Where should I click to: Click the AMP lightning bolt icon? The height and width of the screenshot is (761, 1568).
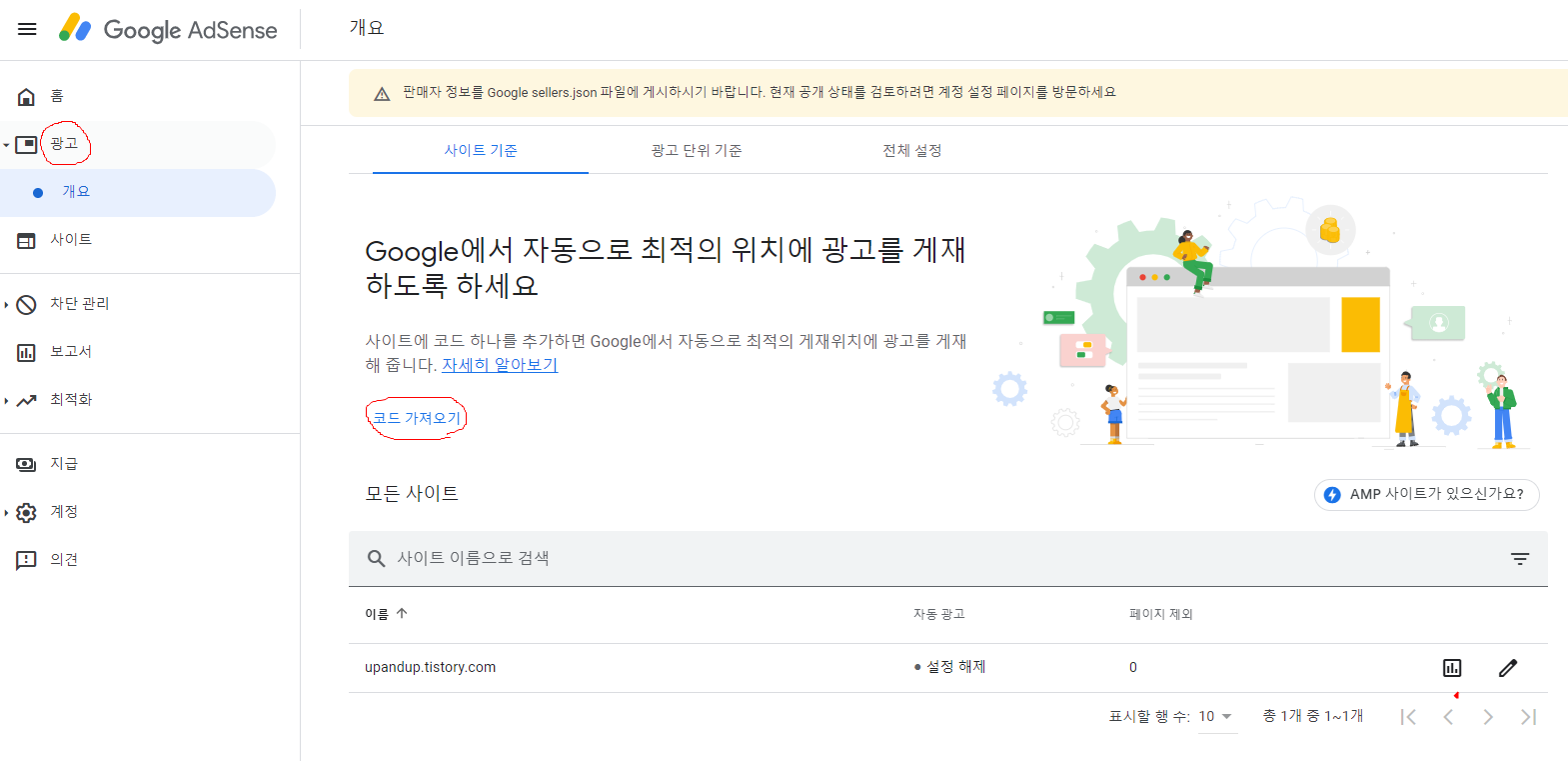pos(1332,494)
